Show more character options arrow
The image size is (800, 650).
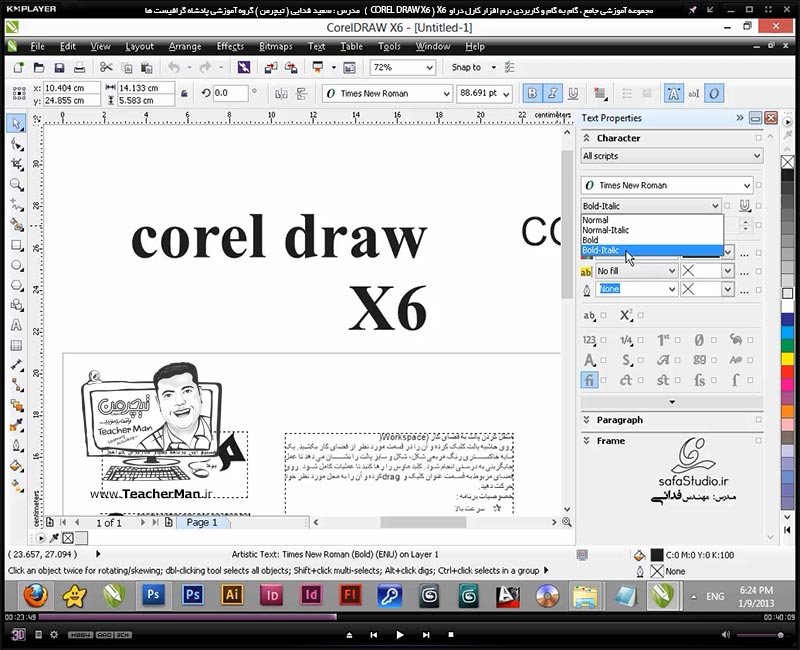tap(672, 402)
